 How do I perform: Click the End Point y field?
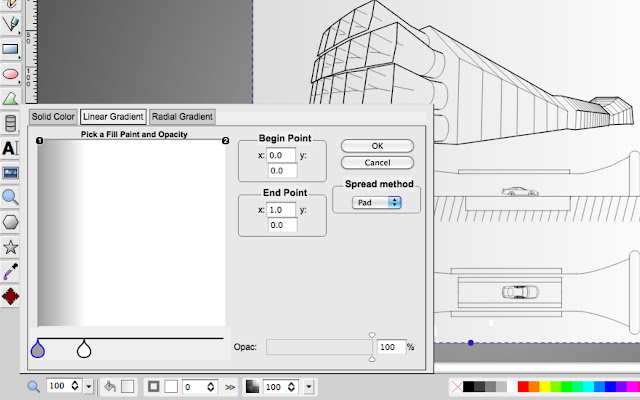tap(282, 225)
